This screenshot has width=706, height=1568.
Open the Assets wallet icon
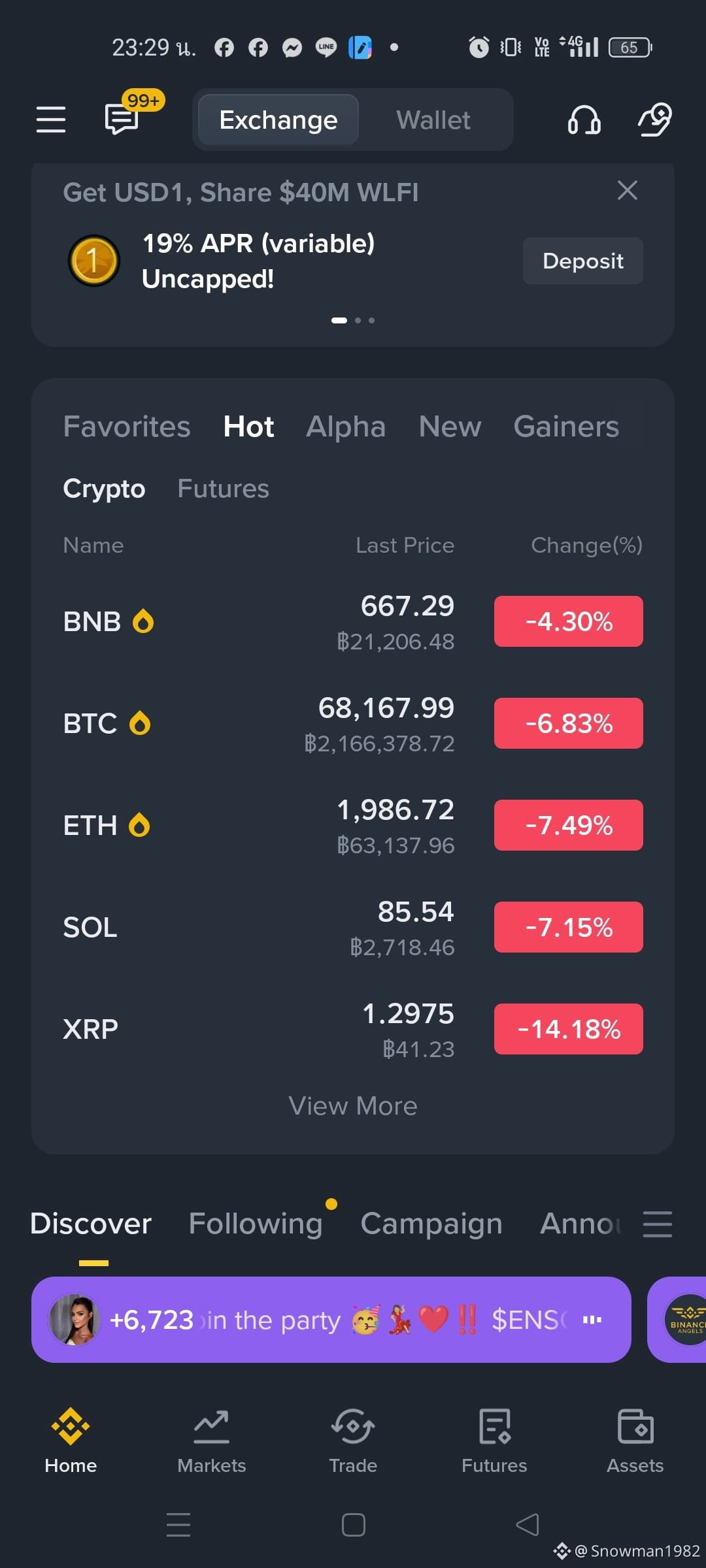pos(635,1426)
